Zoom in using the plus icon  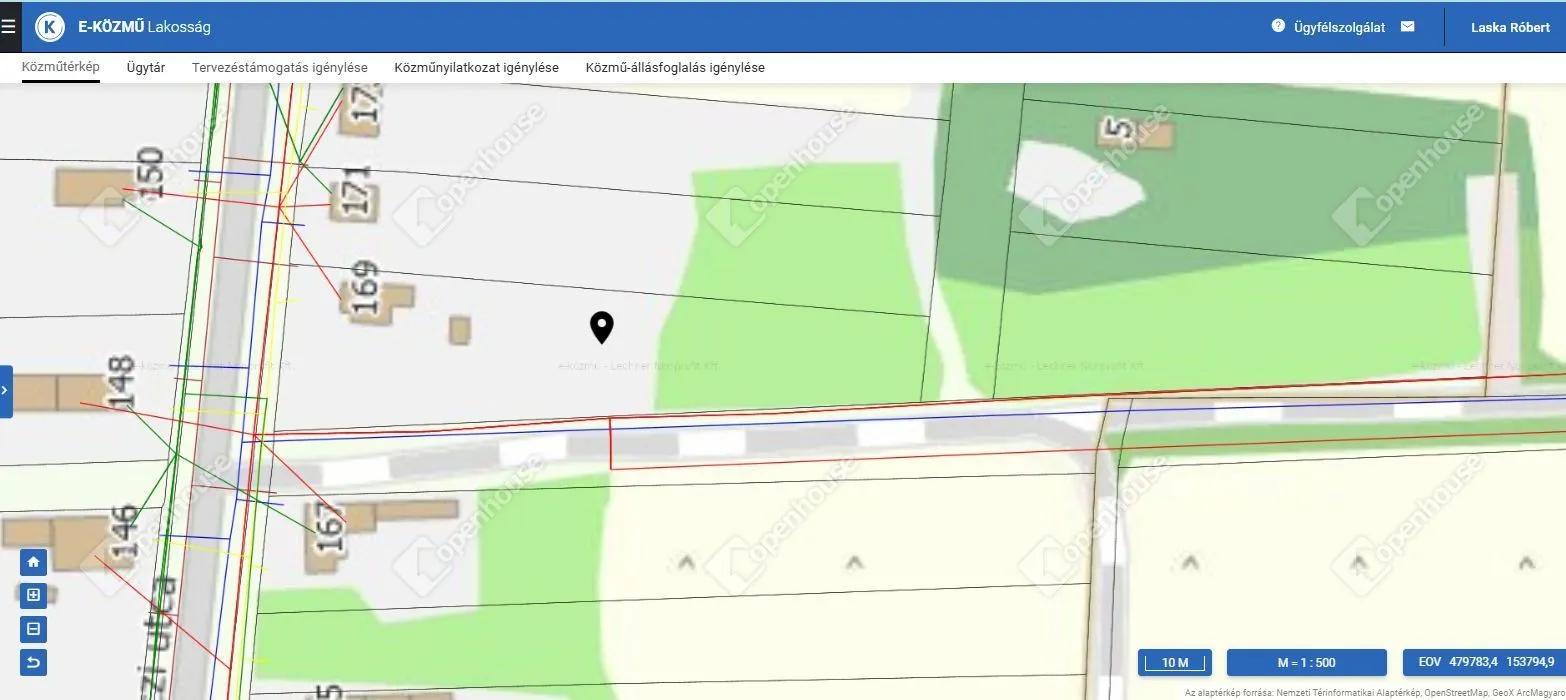pos(33,596)
